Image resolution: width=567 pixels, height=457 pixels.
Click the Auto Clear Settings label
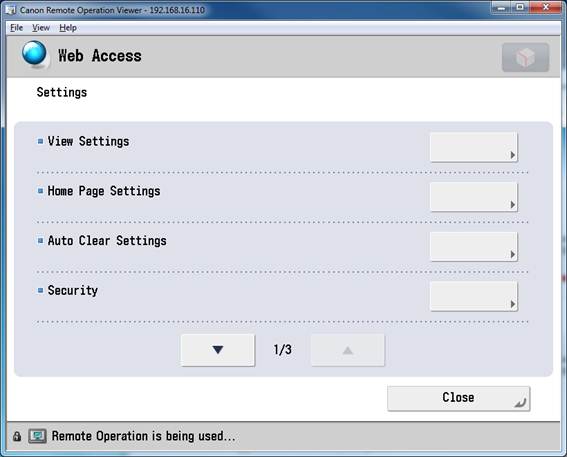coord(107,241)
